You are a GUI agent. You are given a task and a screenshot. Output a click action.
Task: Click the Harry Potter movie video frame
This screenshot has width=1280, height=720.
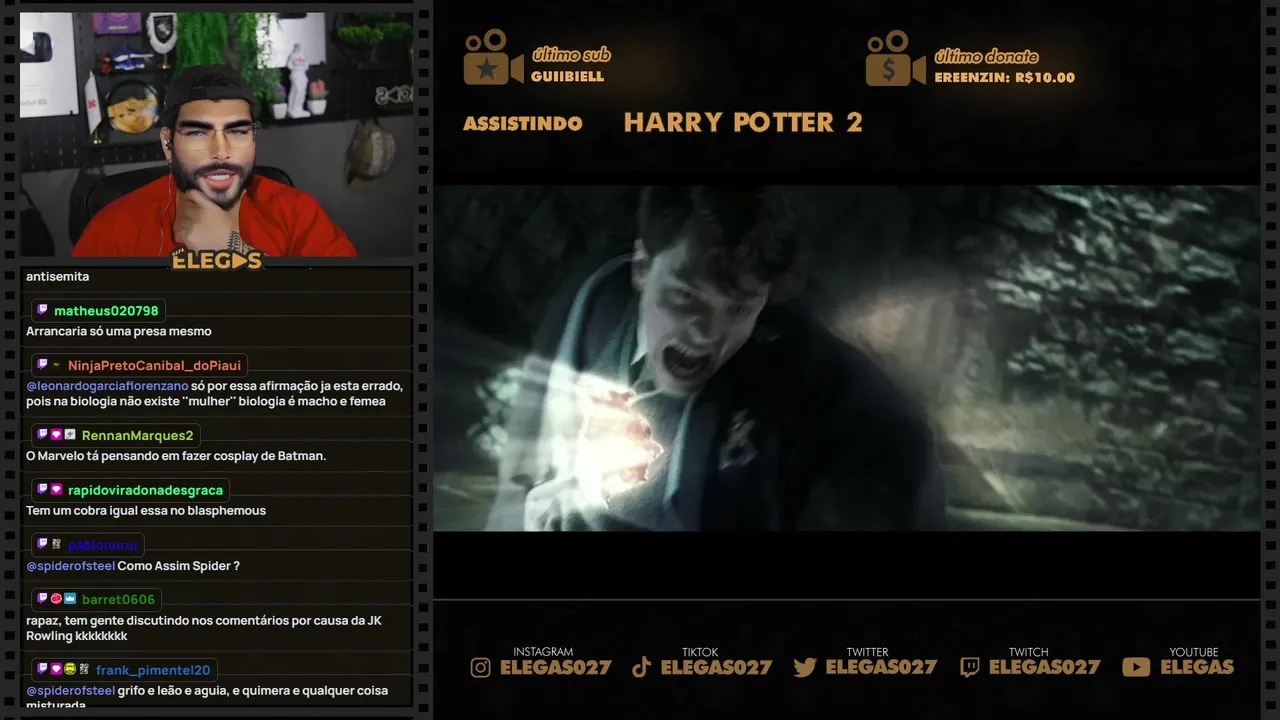(x=846, y=358)
